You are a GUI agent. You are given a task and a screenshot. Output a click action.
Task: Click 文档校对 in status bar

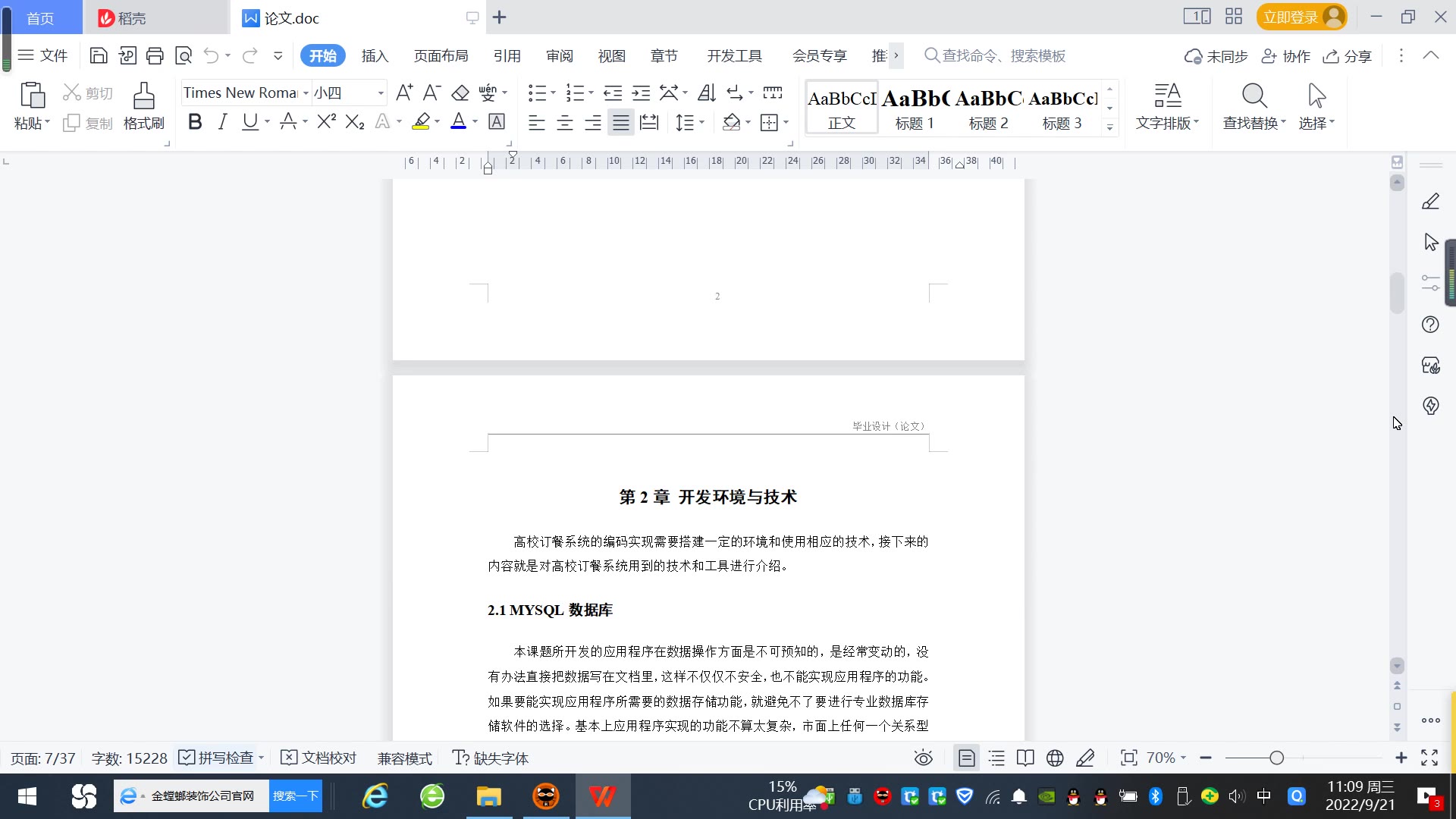(318, 758)
